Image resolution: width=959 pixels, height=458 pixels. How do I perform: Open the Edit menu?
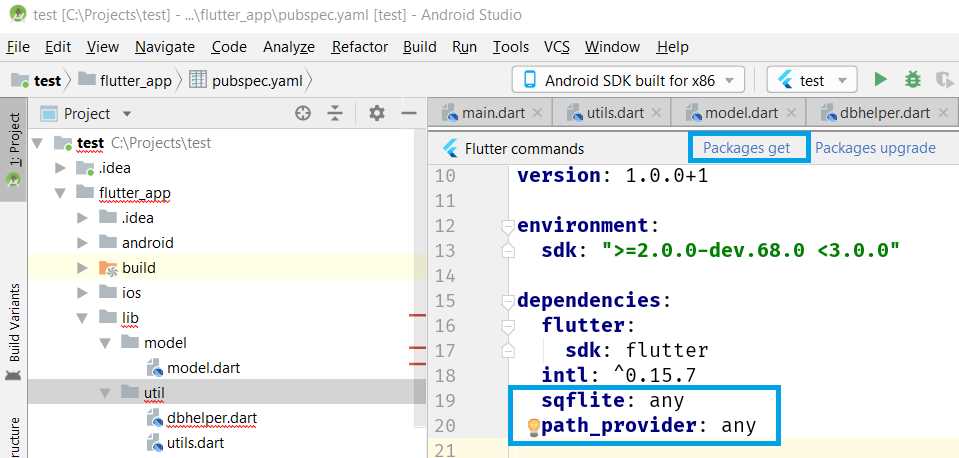[x=58, y=47]
